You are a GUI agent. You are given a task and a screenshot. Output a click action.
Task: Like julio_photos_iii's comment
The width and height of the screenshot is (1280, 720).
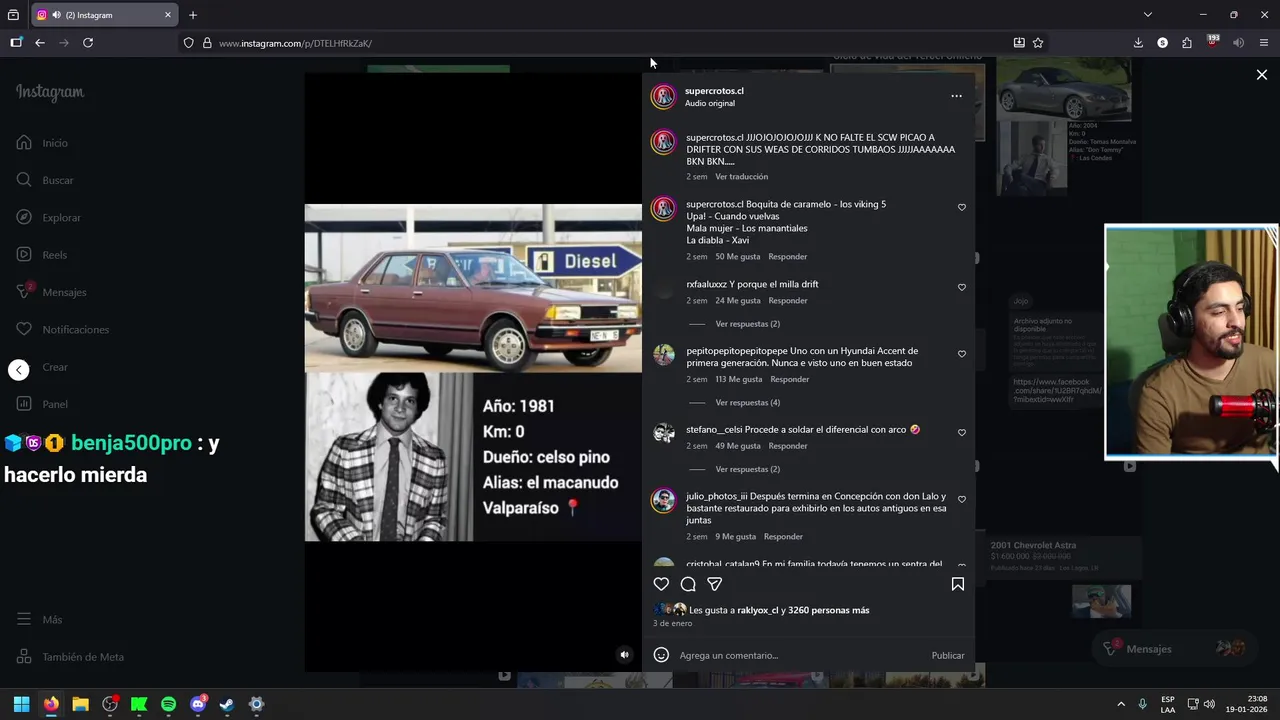962,499
